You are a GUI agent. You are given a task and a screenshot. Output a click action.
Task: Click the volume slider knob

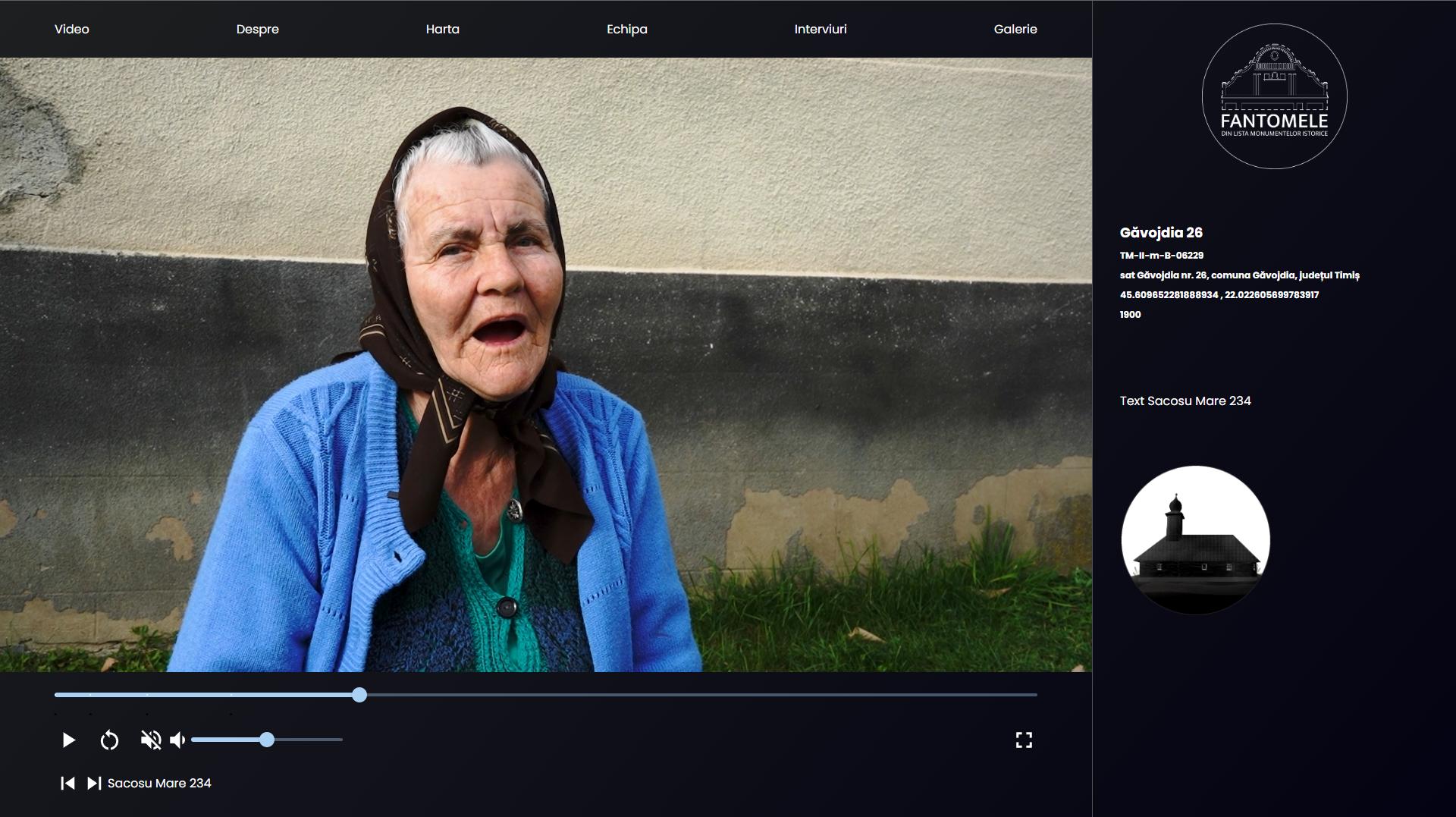click(x=267, y=740)
